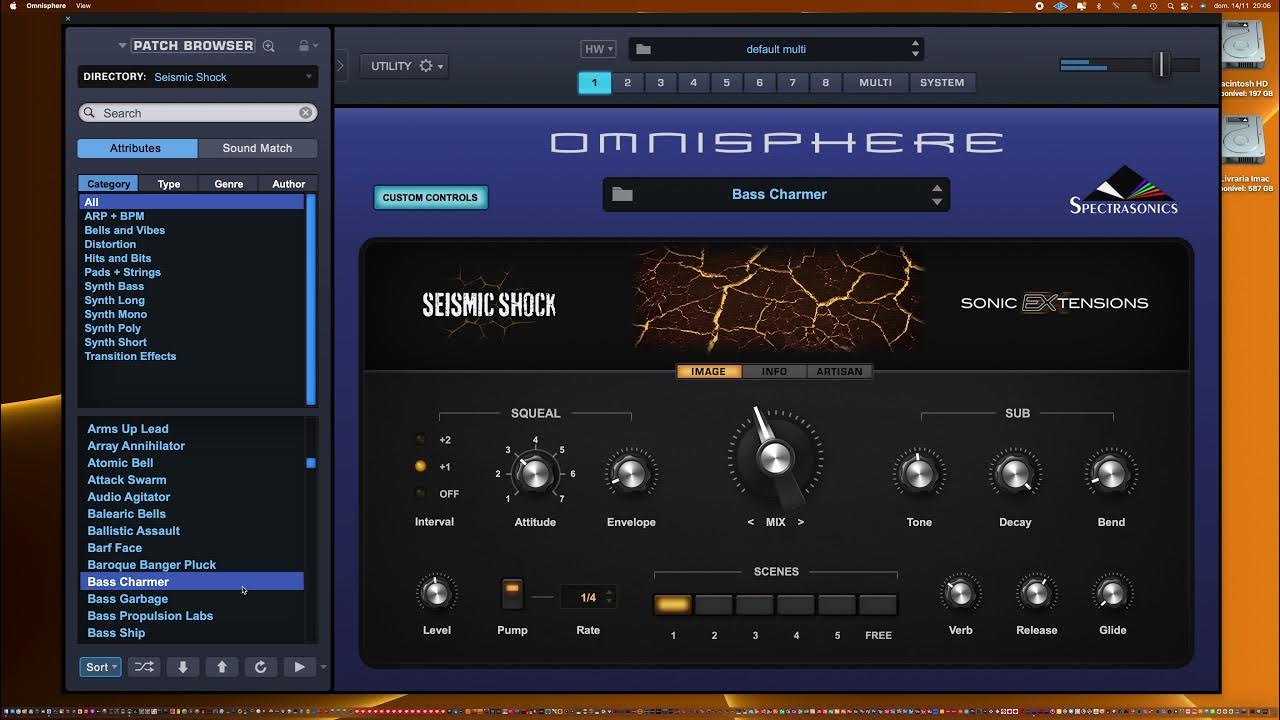The width and height of the screenshot is (1280, 720).
Task: Click the lock icon in Patch Browser header
Action: [304, 46]
